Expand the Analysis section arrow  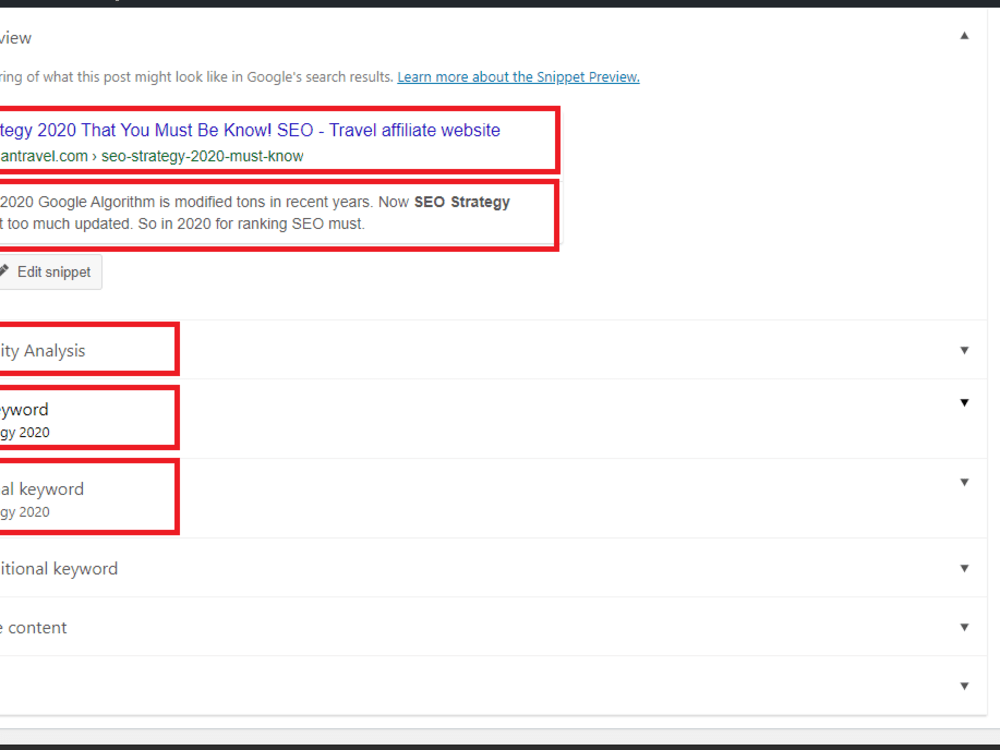964,350
